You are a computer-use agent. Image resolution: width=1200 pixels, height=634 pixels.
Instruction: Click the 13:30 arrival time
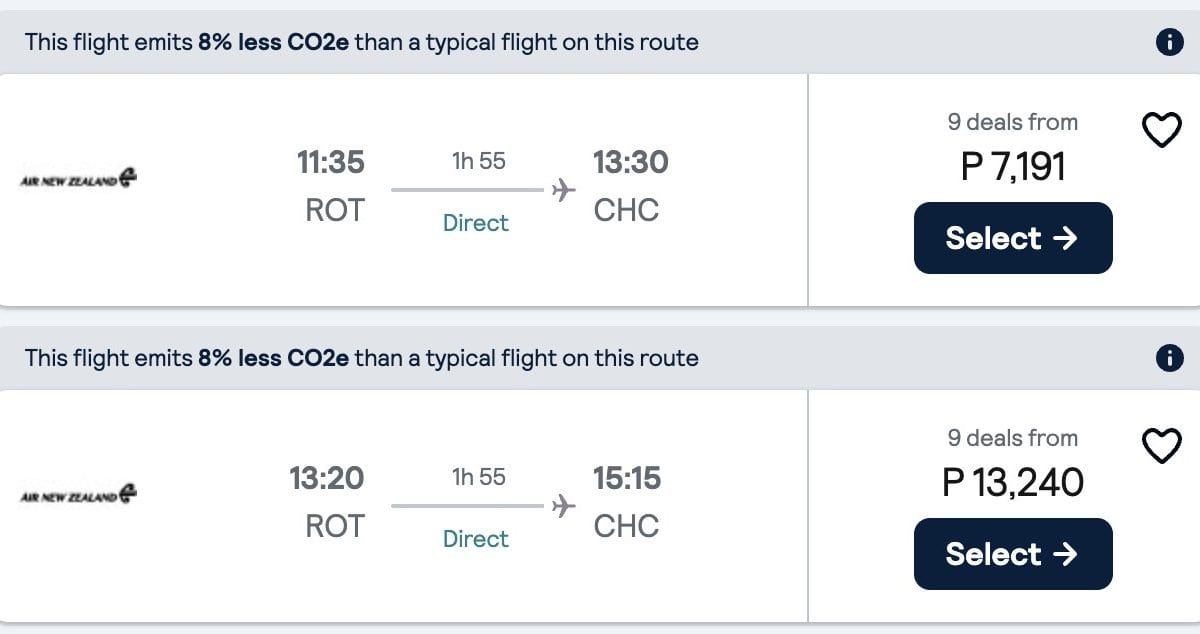point(630,162)
